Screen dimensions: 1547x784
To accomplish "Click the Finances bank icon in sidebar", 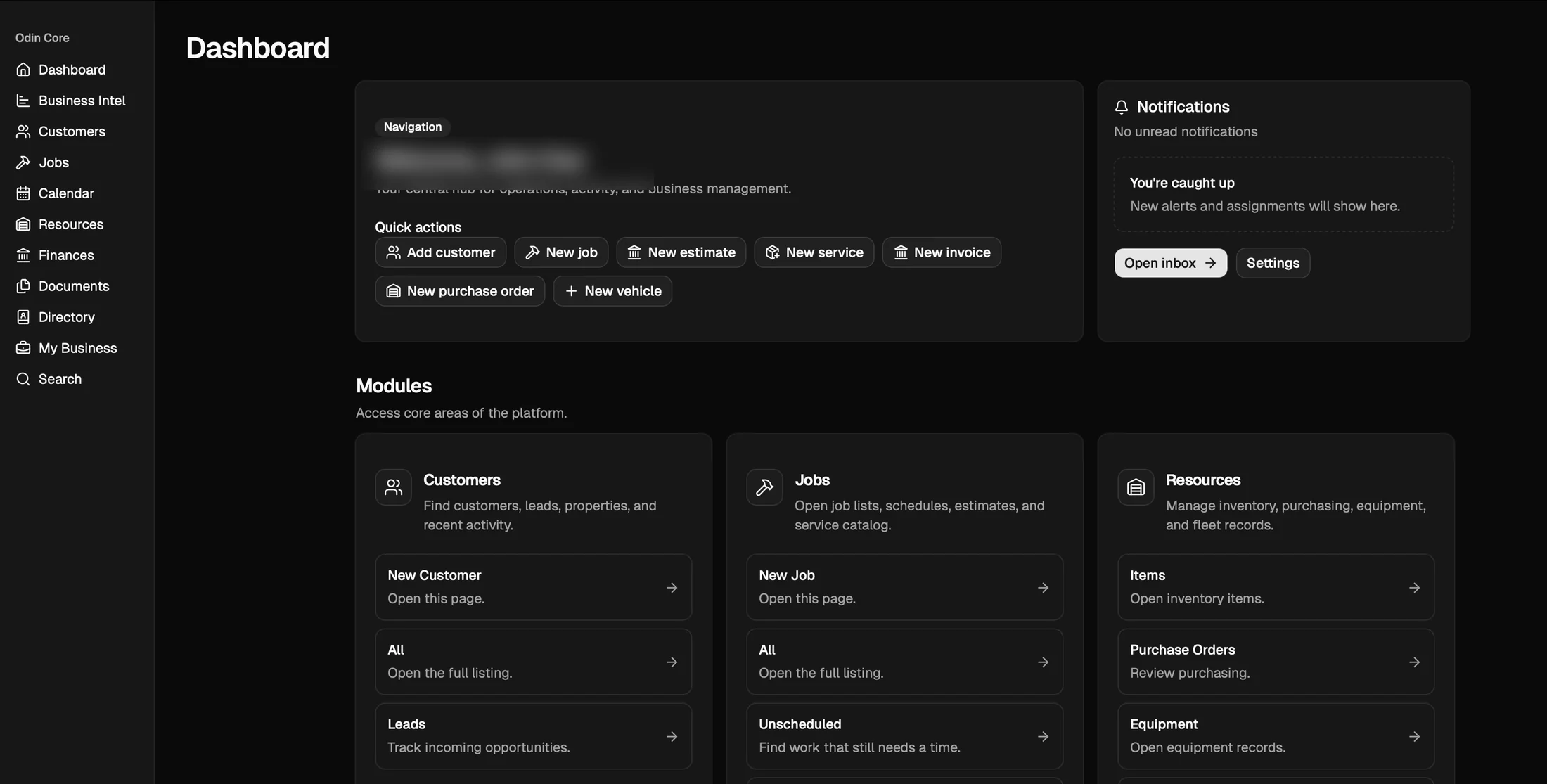I will [x=23, y=255].
